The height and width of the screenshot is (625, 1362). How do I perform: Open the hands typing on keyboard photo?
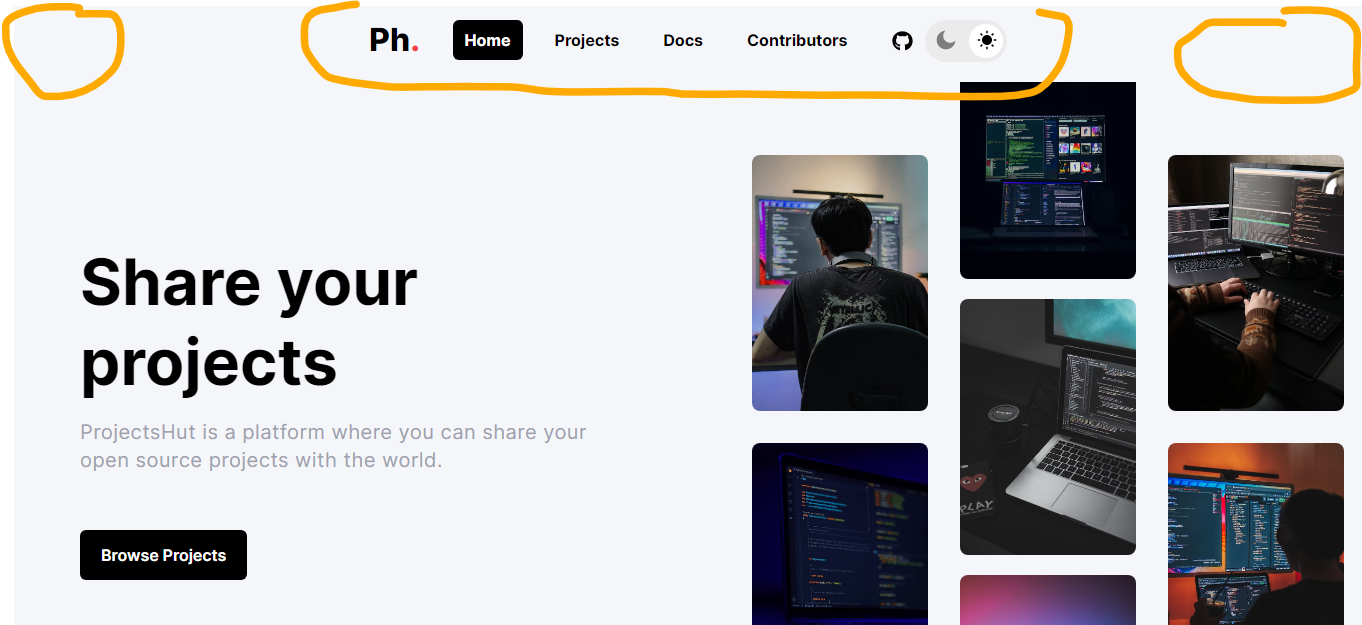(1255, 282)
